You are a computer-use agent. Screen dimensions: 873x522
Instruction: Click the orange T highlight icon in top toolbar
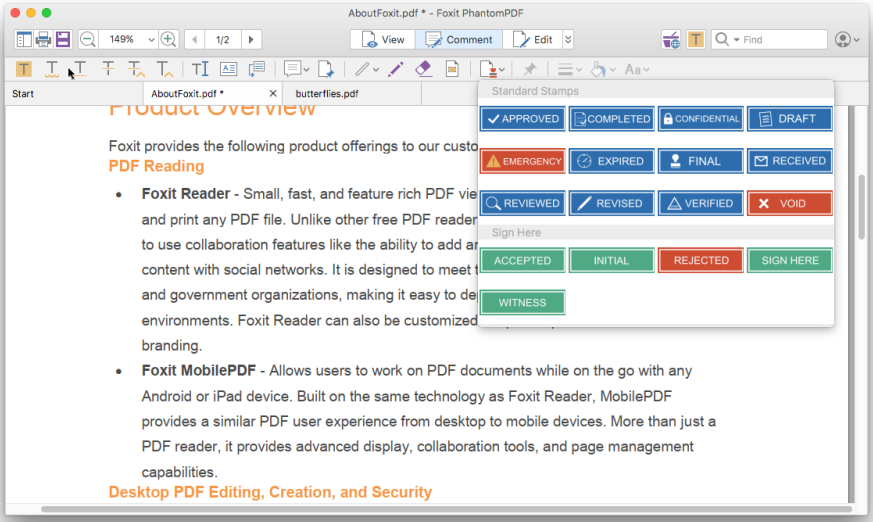(x=696, y=40)
